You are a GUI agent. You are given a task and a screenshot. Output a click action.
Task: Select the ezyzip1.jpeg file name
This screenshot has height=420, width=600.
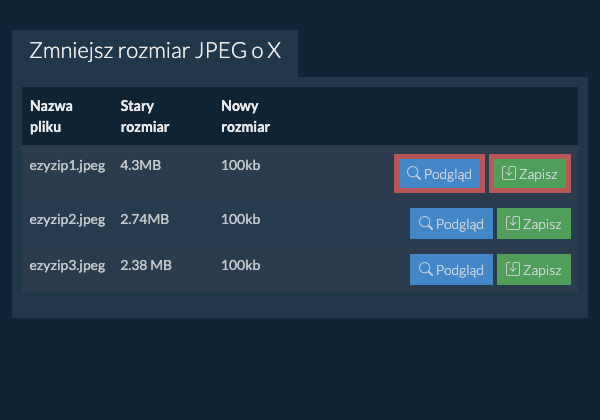coord(67,163)
